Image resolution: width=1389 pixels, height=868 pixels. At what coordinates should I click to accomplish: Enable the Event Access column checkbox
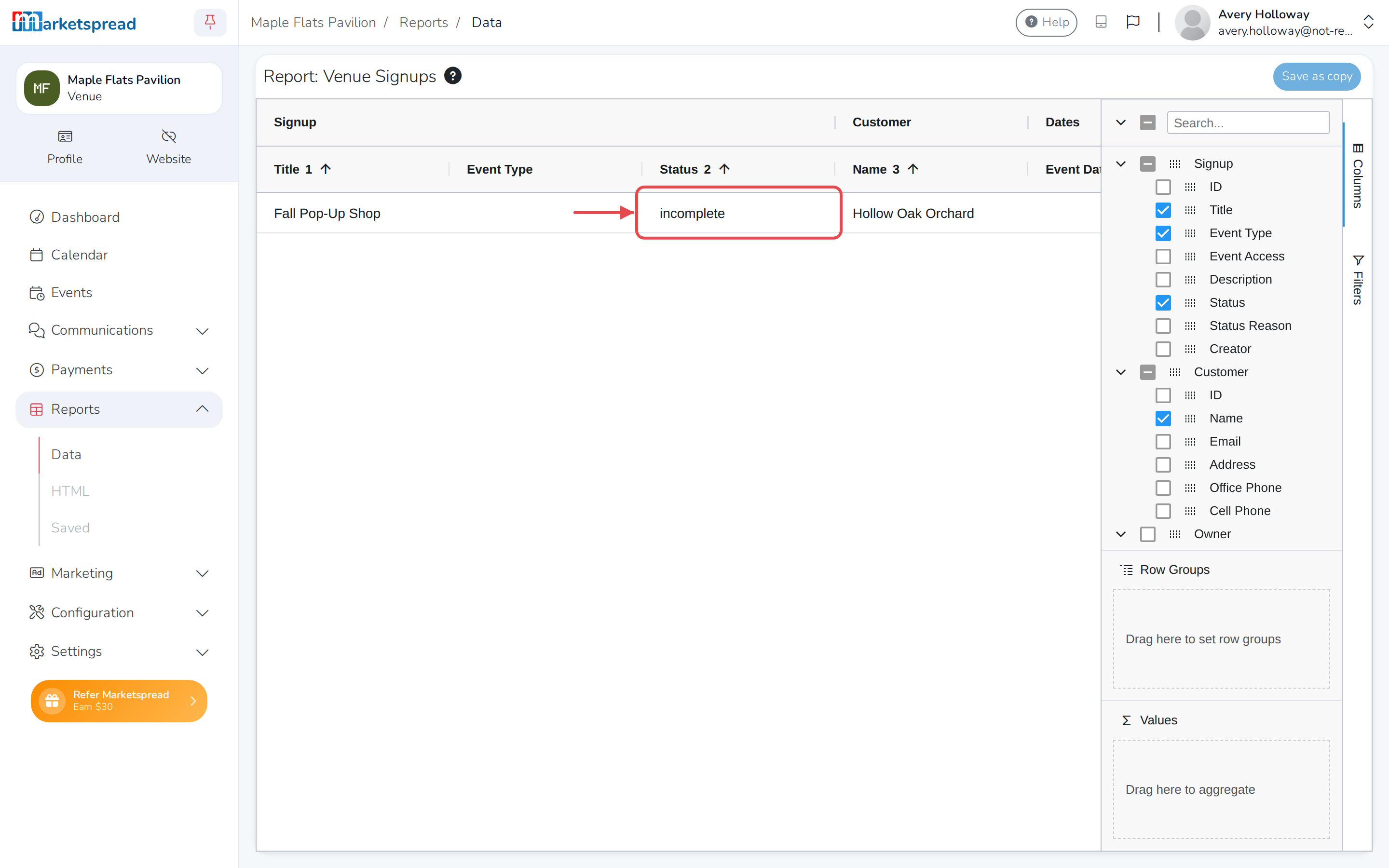[x=1163, y=257]
